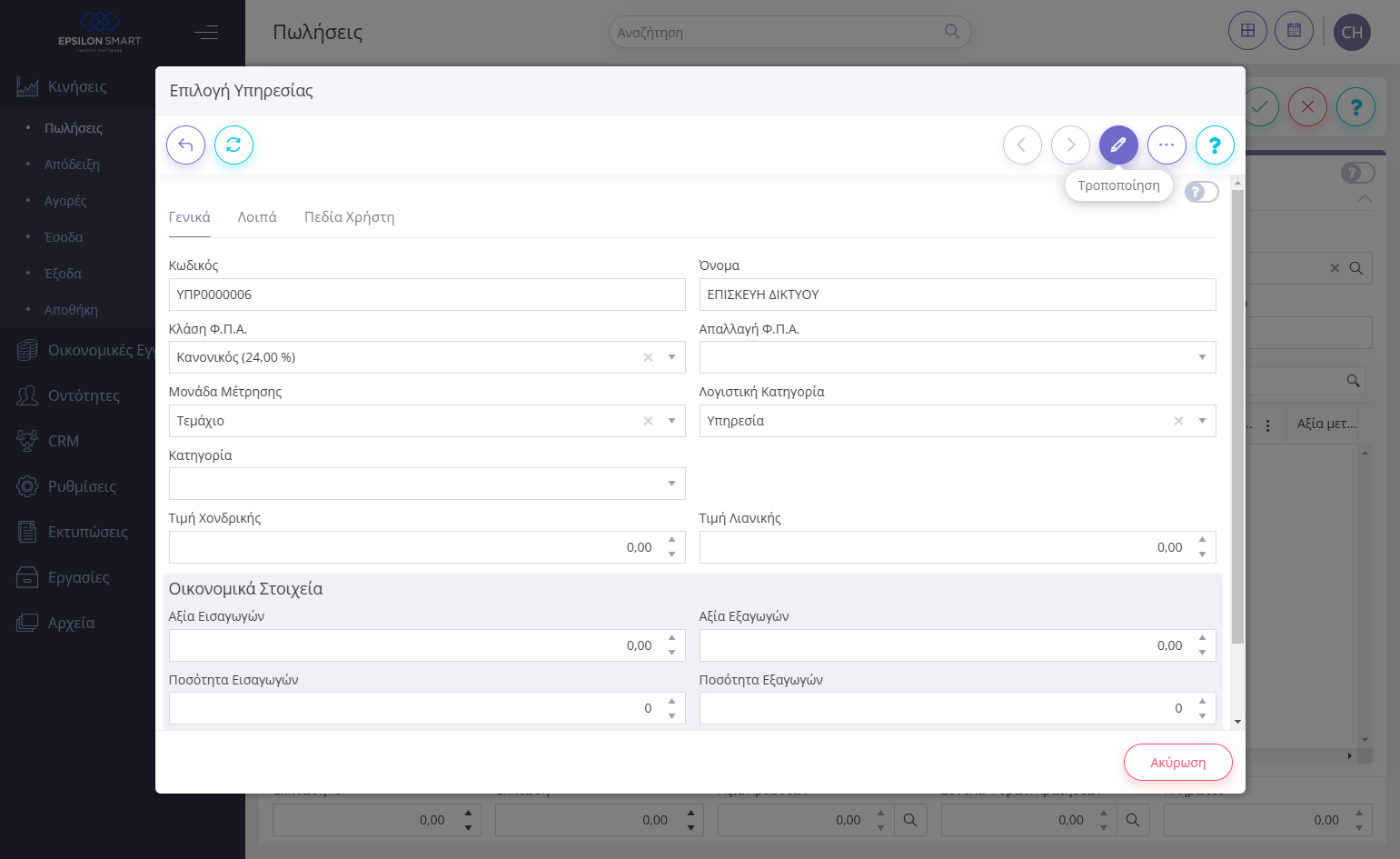Click the back arrow icon in dialog

pos(185,145)
